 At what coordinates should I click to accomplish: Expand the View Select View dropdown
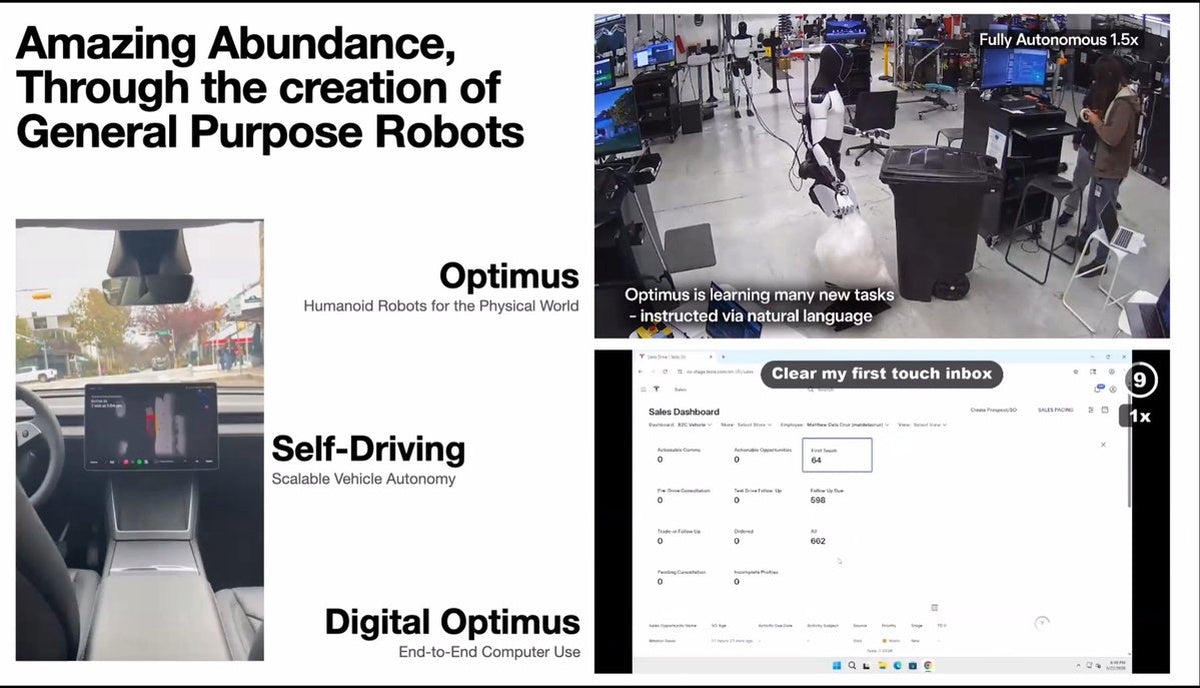click(923, 424)
